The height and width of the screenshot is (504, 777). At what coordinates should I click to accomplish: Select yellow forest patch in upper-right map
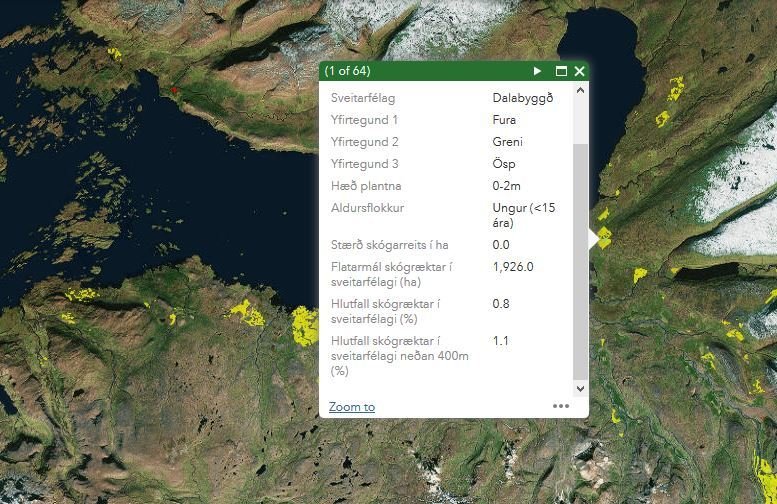tap(669, 88)
